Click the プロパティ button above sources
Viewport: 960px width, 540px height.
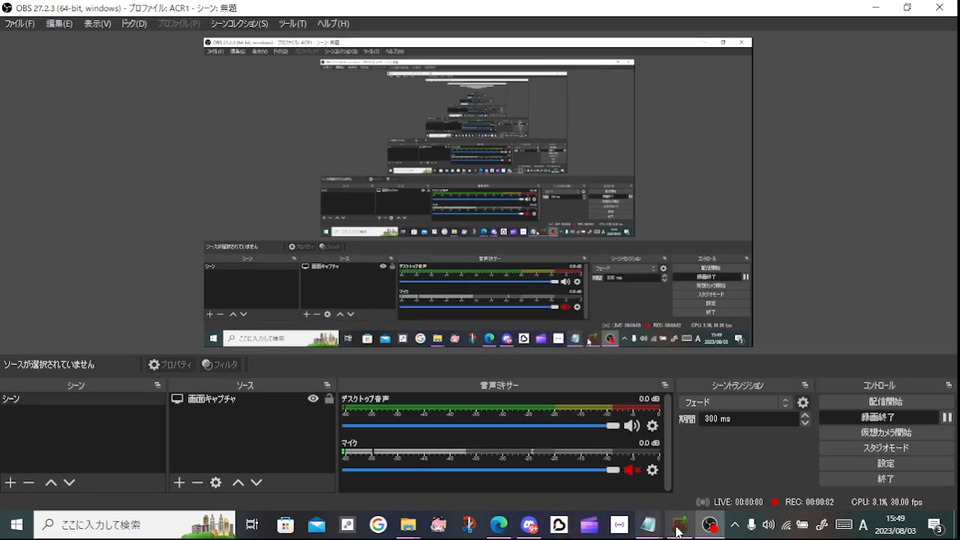pyautogui.click(x=170, y=364)
